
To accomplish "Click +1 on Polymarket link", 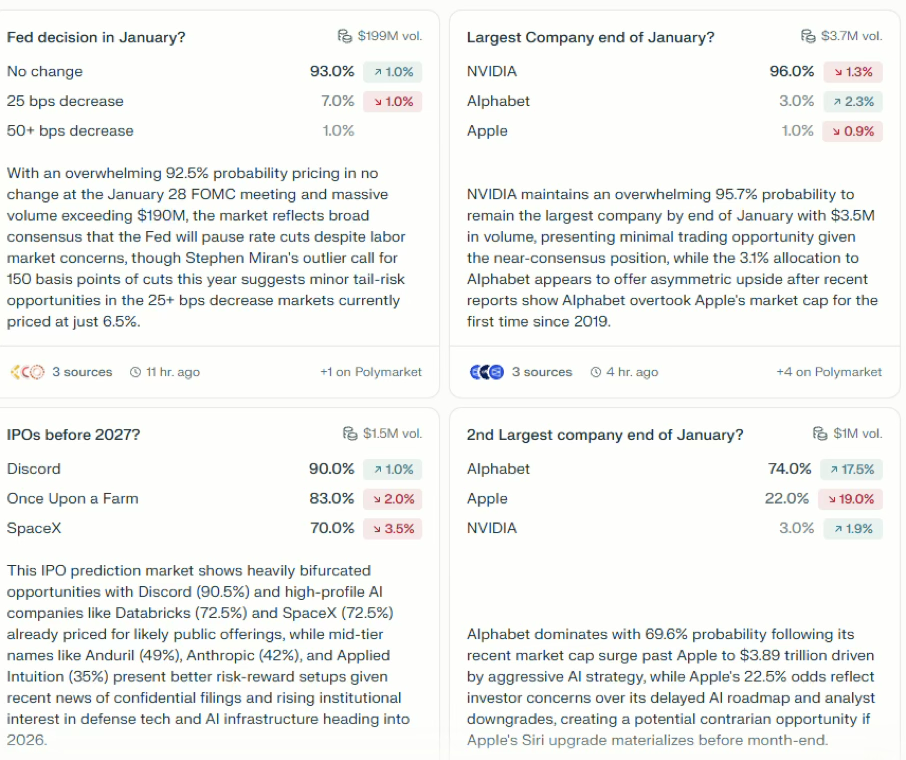I will click(x=370, y=372).
